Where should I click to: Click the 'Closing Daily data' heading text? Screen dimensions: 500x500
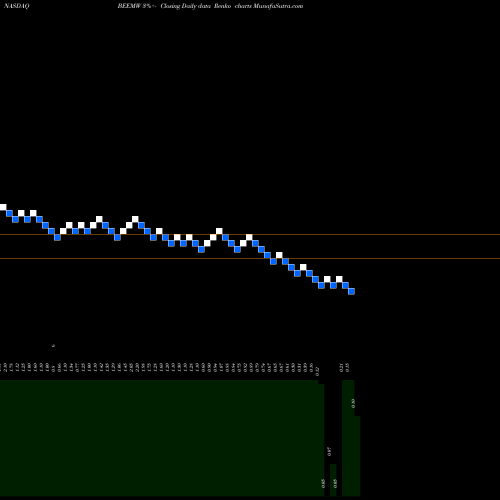coord(186,6)
